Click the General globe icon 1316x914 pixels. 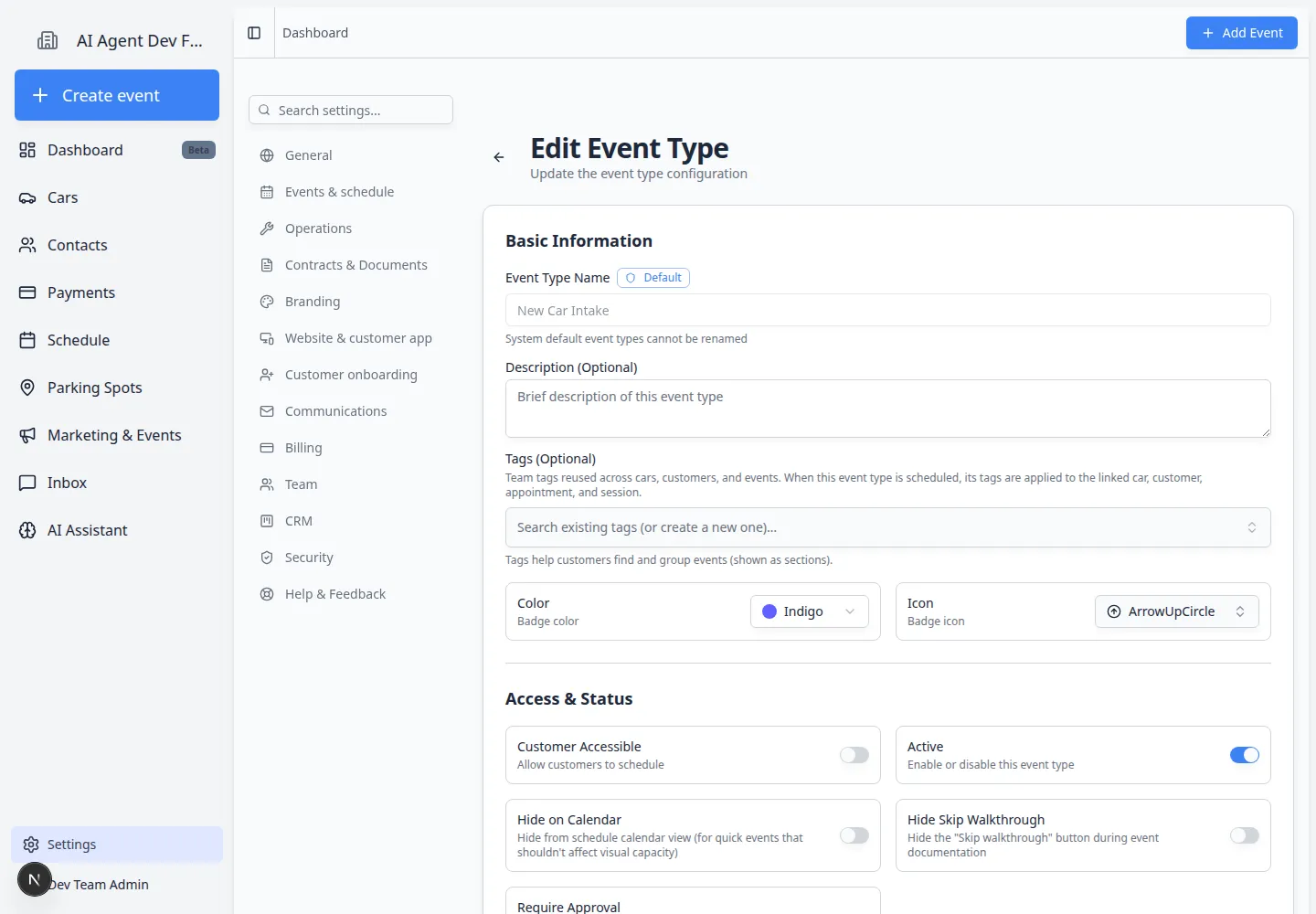pyautogui.click(x=267, y=155)
